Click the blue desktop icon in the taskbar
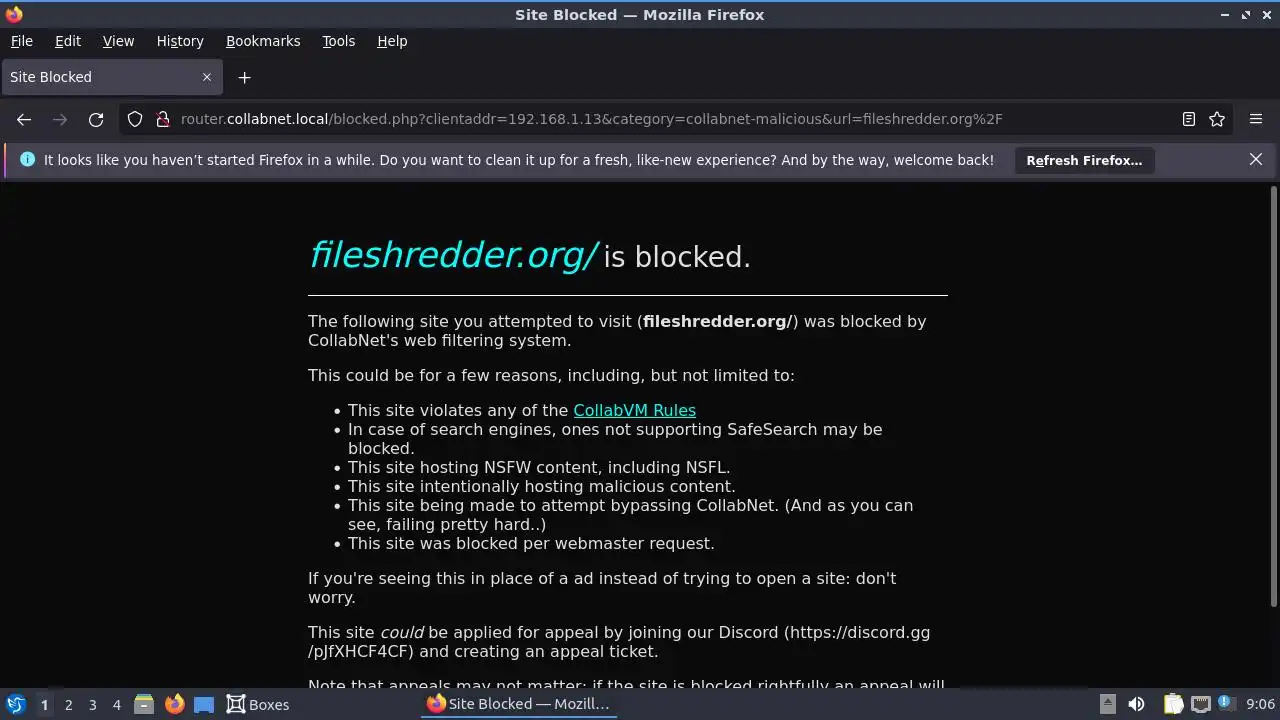The height and width of the screenshot is (720, 1280). [x=204, y=704]
